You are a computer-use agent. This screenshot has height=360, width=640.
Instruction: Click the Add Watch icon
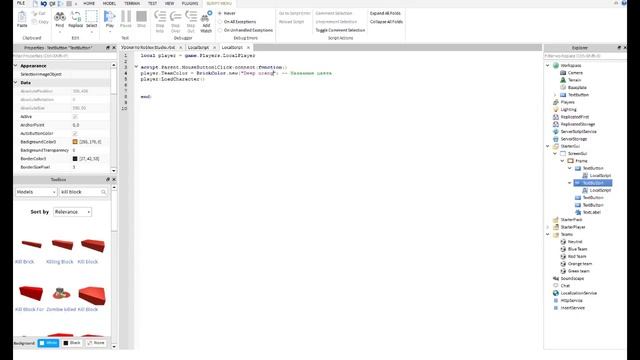(206, 17)
